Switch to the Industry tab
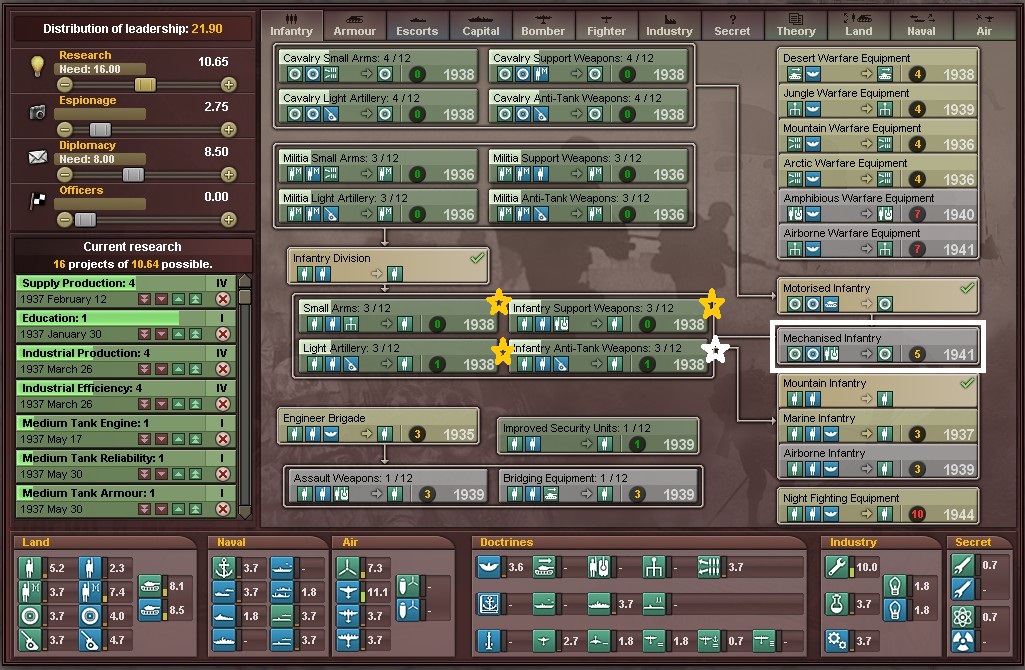Screen dimensions: 1025x670 pos(669,25)
